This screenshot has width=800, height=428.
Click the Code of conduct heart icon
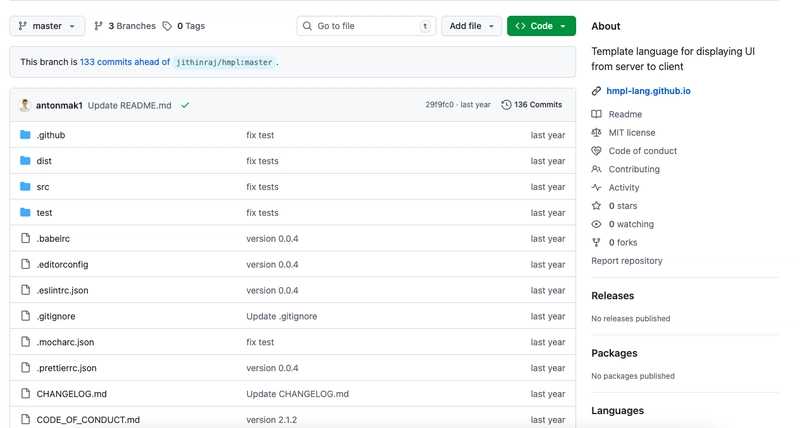(x=597, y=151)
